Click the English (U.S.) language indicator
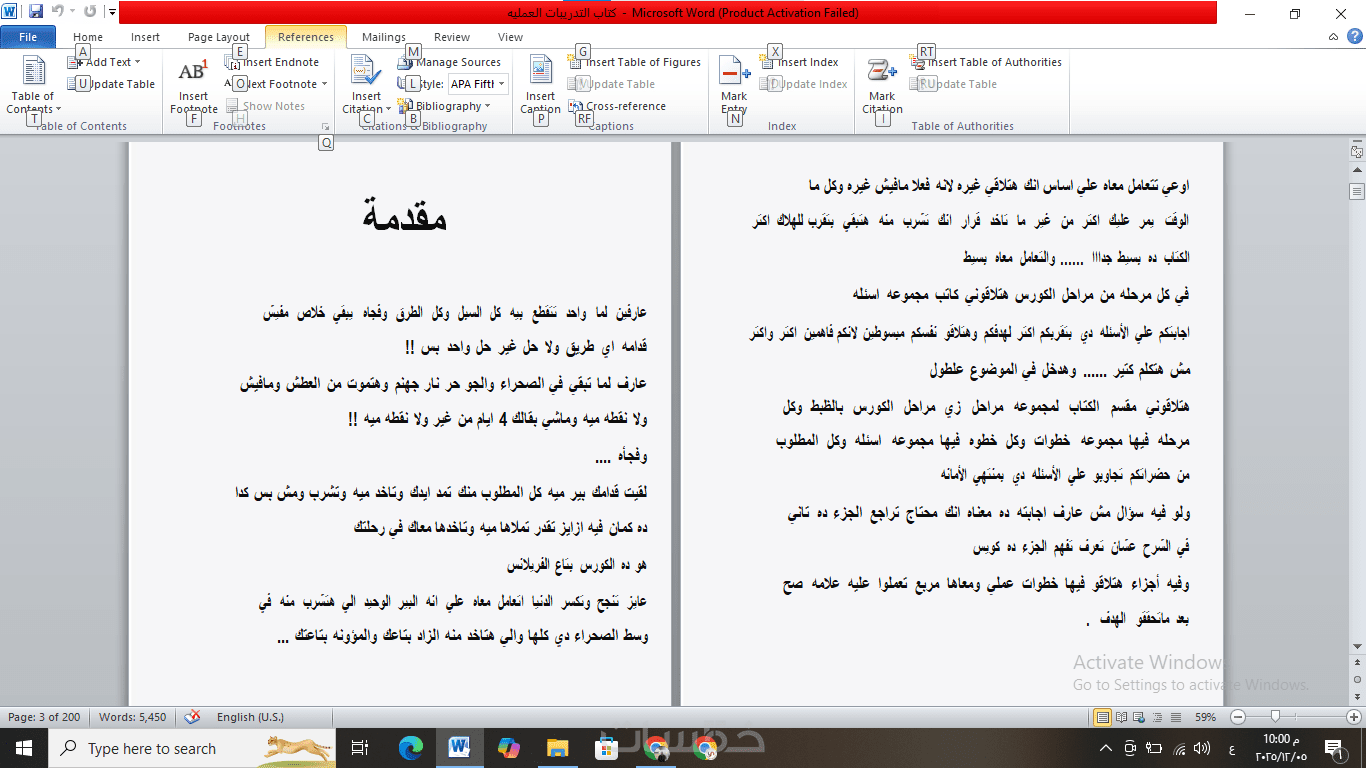 click(x=250, y=717)
